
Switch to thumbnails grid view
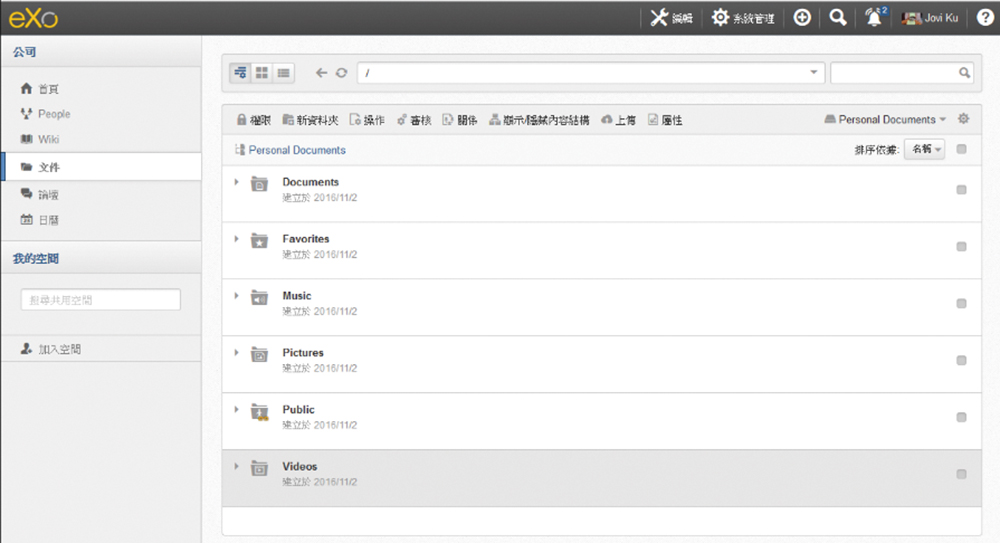262,73
